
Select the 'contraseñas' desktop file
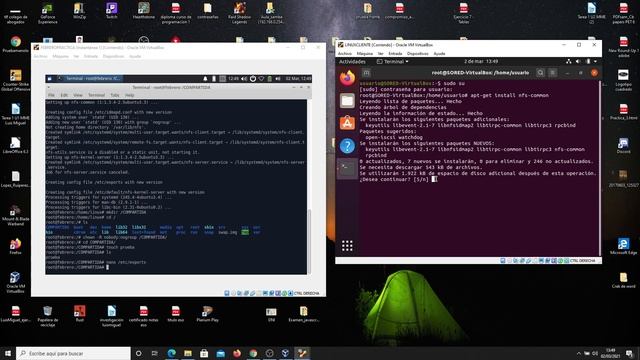[x=208, y=11]
